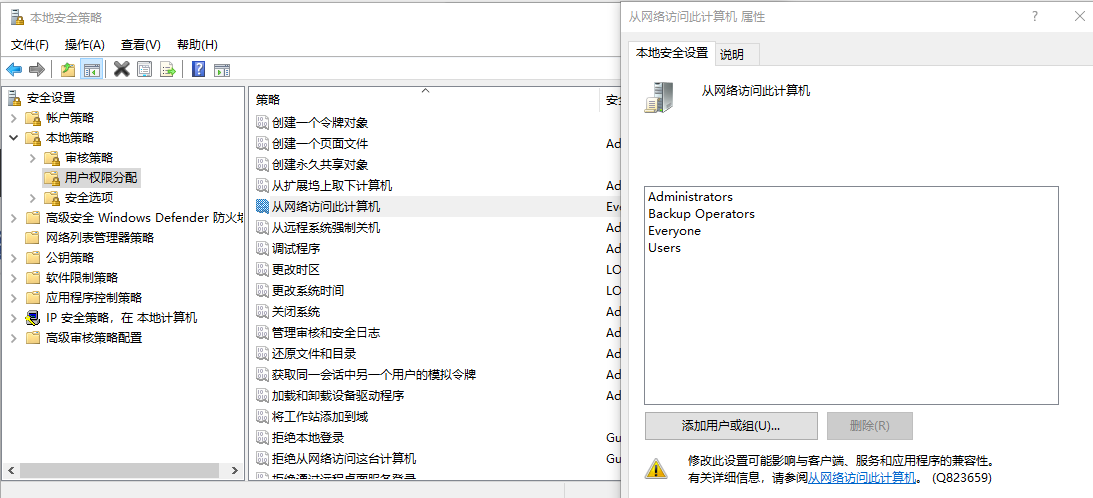Click the server icon in the properties dialog
The image size is (1093, 498).
[x=659, y=97]
